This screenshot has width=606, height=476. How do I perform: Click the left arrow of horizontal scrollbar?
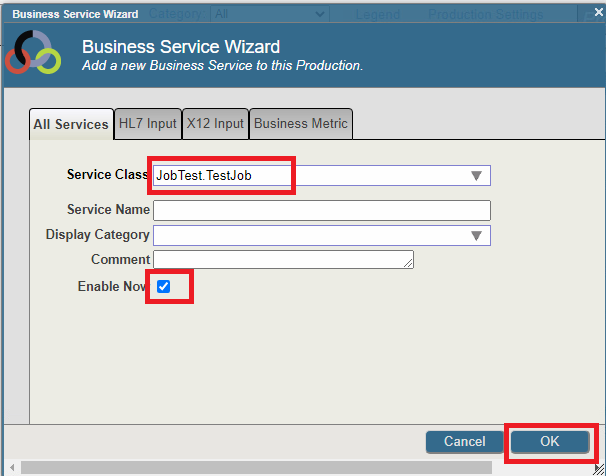pos(10,467)
